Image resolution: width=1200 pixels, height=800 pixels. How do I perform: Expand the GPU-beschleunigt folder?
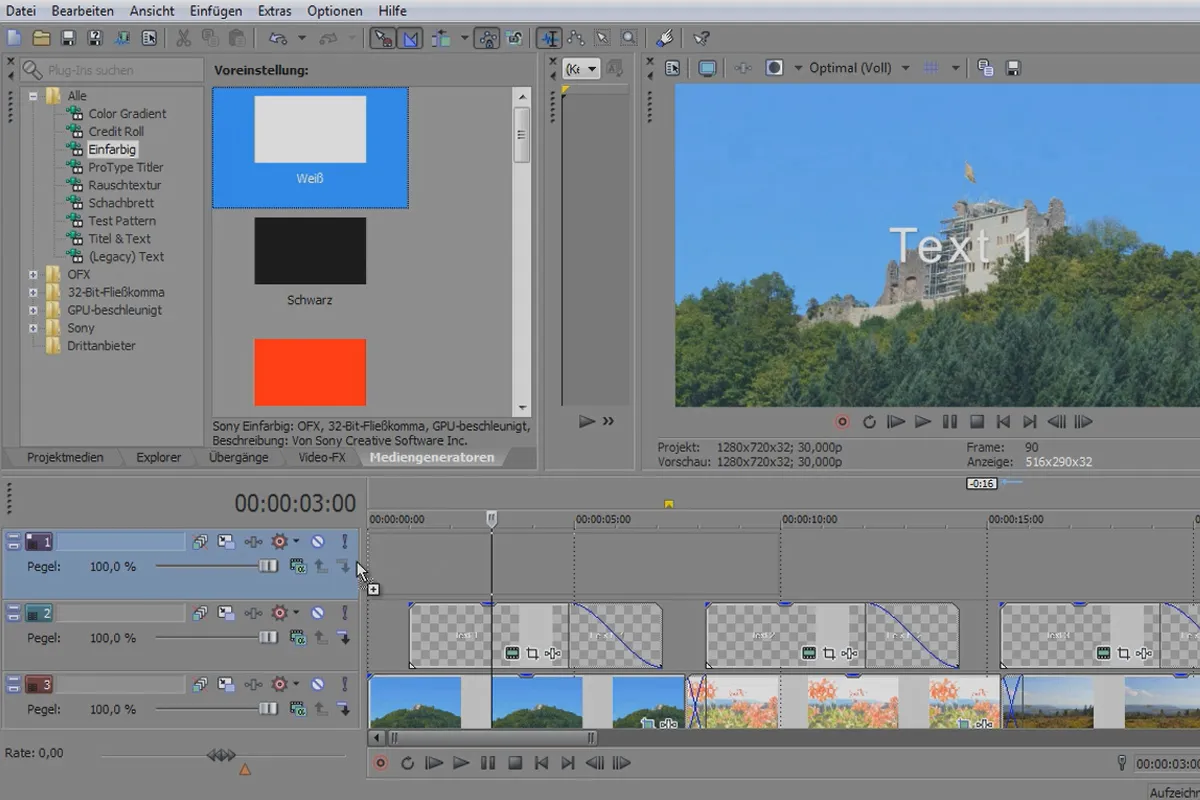[x=33, y=310]
